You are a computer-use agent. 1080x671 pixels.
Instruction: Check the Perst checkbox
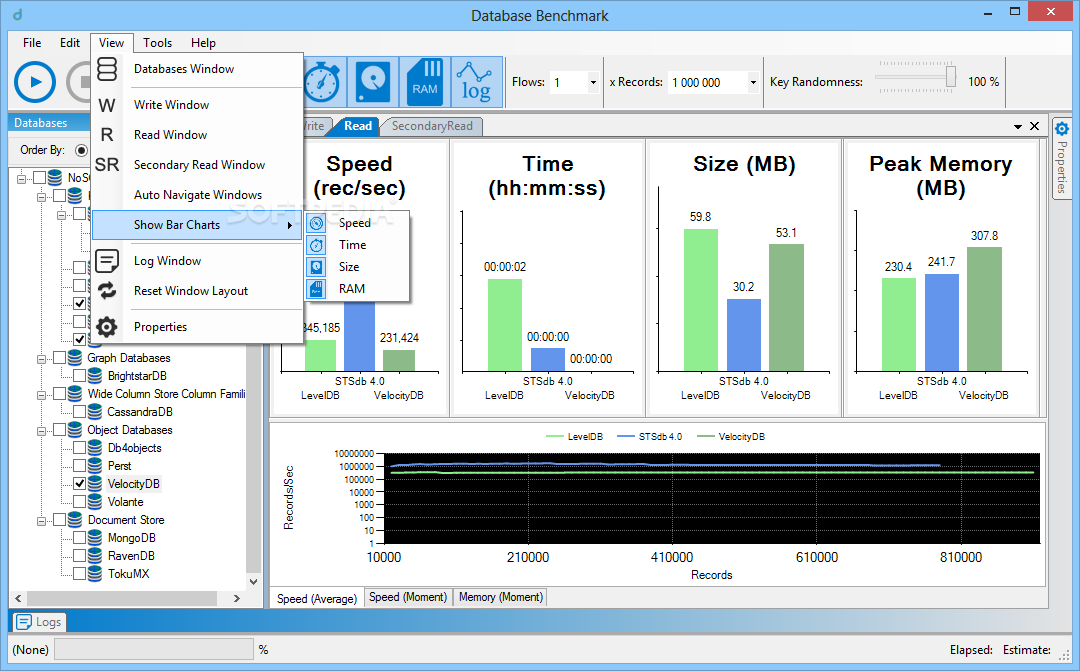click(x=79, y=466)
